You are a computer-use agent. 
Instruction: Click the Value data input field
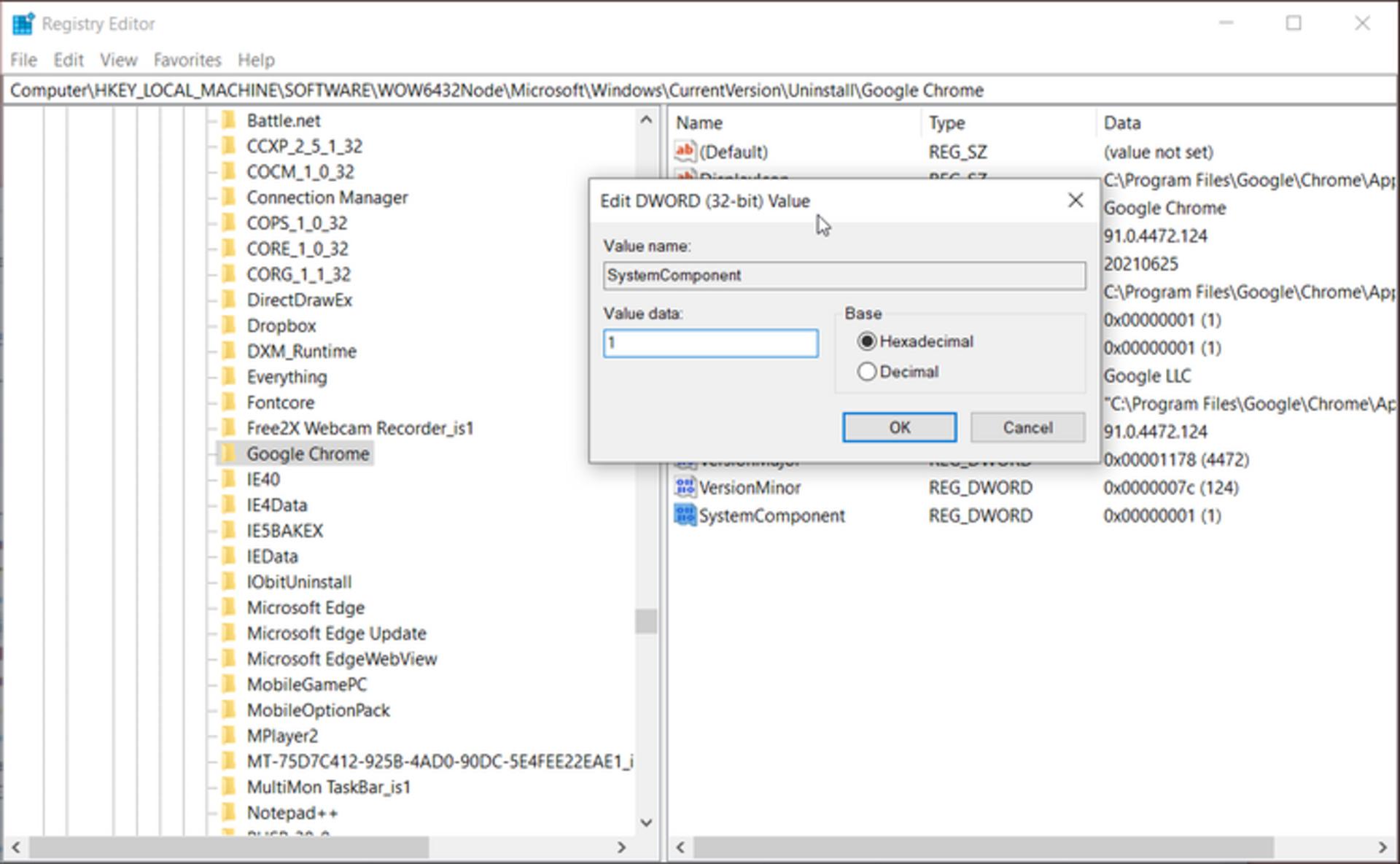pos(710,343)
